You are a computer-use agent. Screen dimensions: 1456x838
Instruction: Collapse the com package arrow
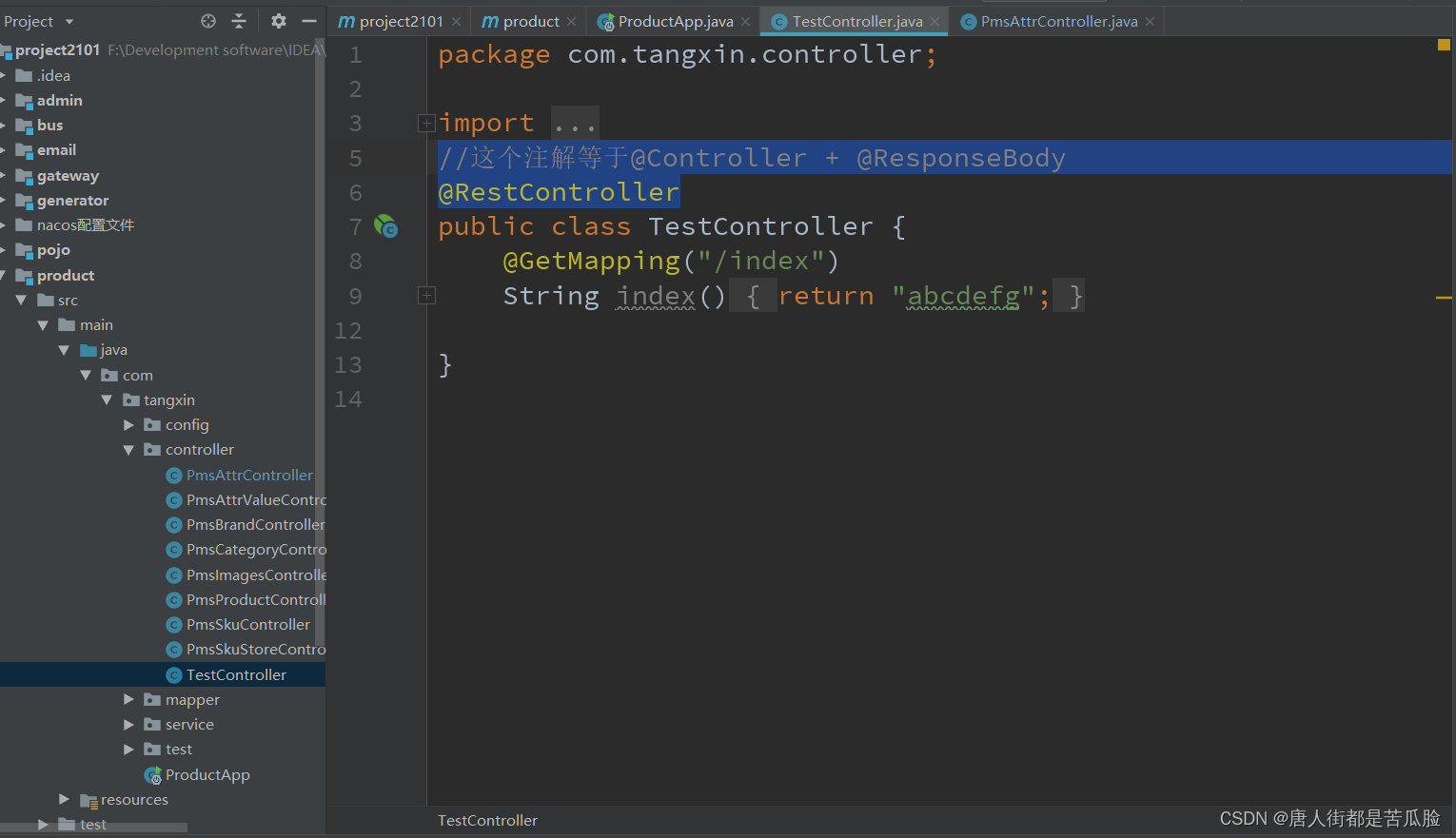(x=86, y=376)
